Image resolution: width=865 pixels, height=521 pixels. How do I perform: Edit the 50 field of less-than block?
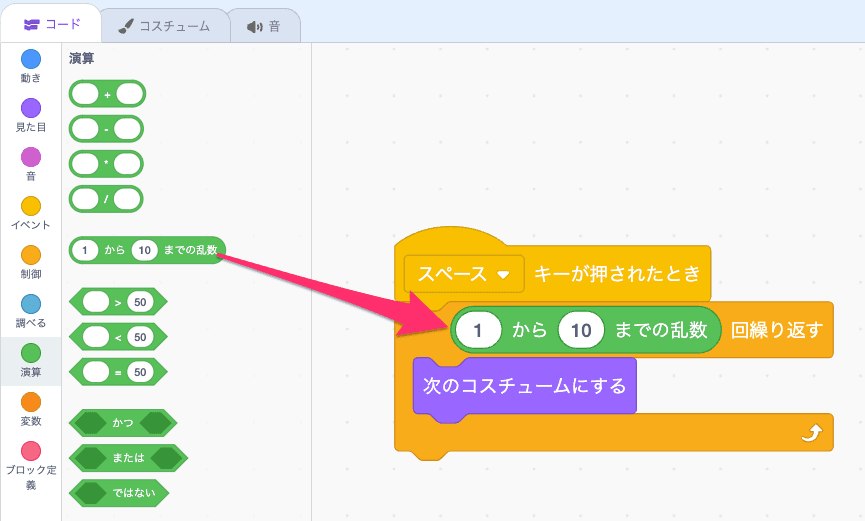click(140, 337)
